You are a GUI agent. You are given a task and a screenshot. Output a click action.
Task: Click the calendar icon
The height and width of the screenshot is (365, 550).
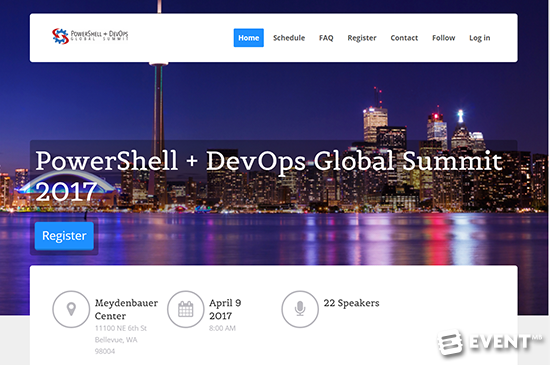[186, 309]
